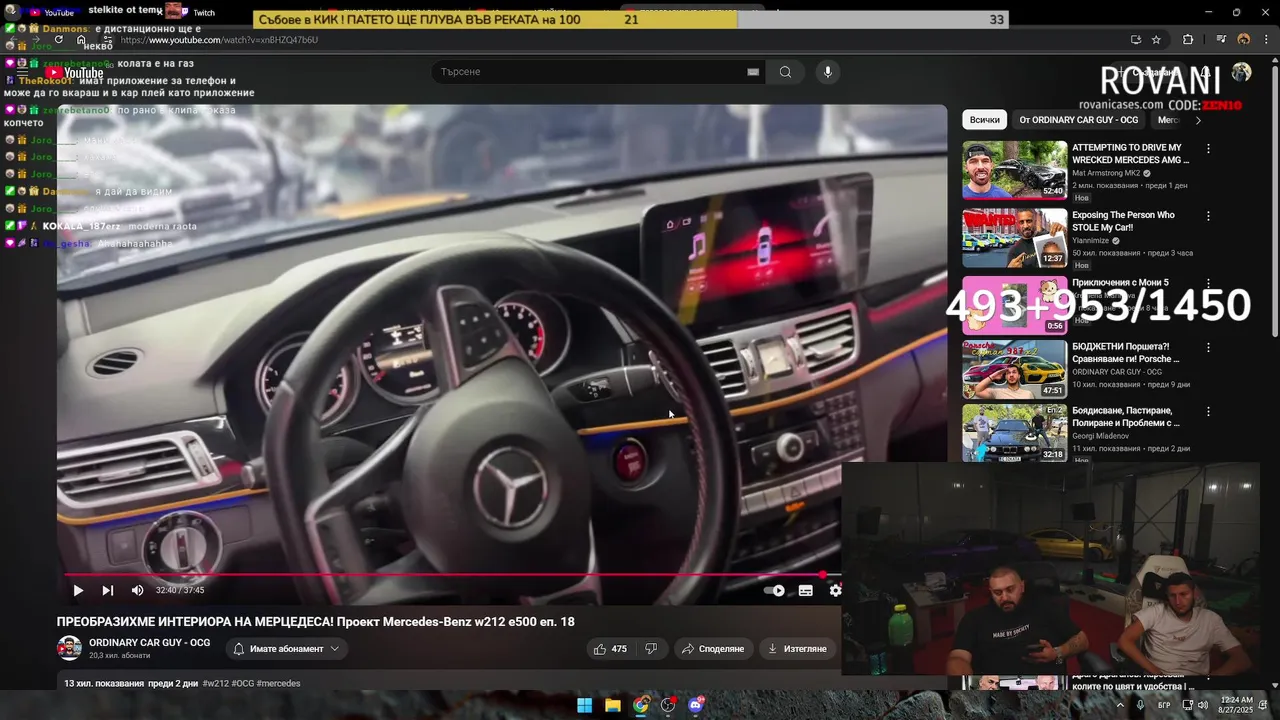
Task: Open YouTube account avatar
Action: tap(1241, 72)
